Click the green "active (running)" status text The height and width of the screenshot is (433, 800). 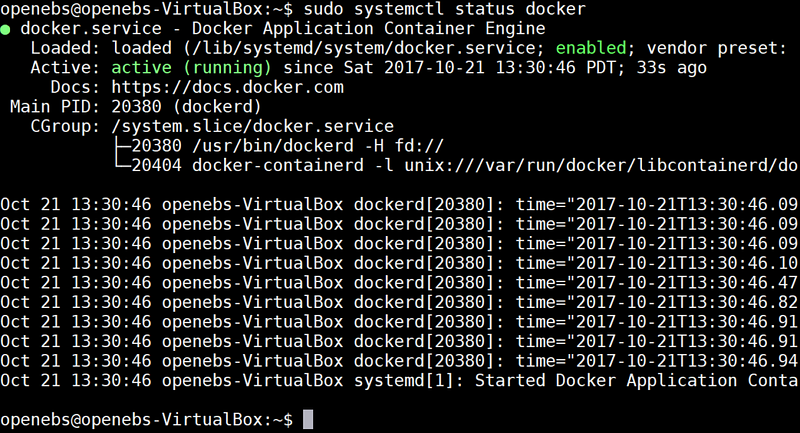coord(192,68)
